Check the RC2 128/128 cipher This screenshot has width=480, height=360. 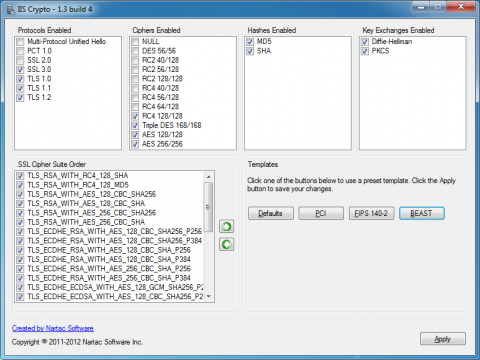pos(135,79)
